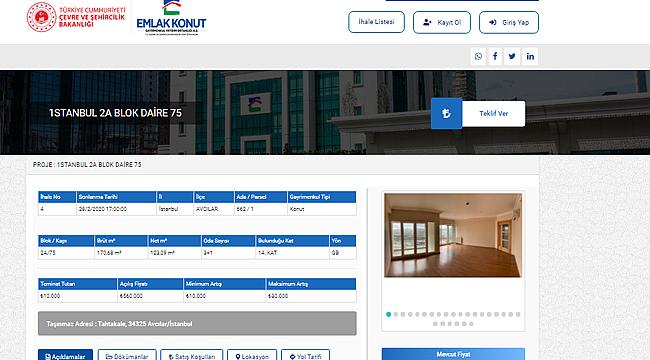
Task: Switch to Dökümanlar tab
Action: (127, 355)
